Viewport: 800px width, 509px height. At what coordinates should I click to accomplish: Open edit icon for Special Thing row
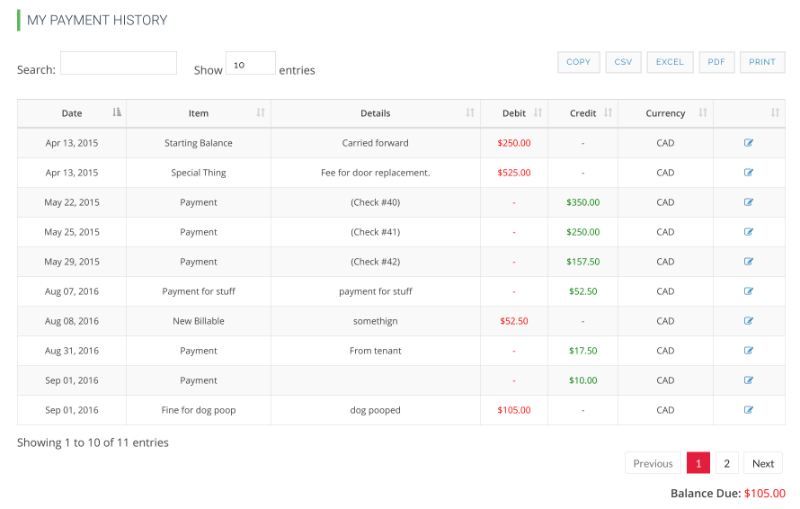(x=748, y=172)
